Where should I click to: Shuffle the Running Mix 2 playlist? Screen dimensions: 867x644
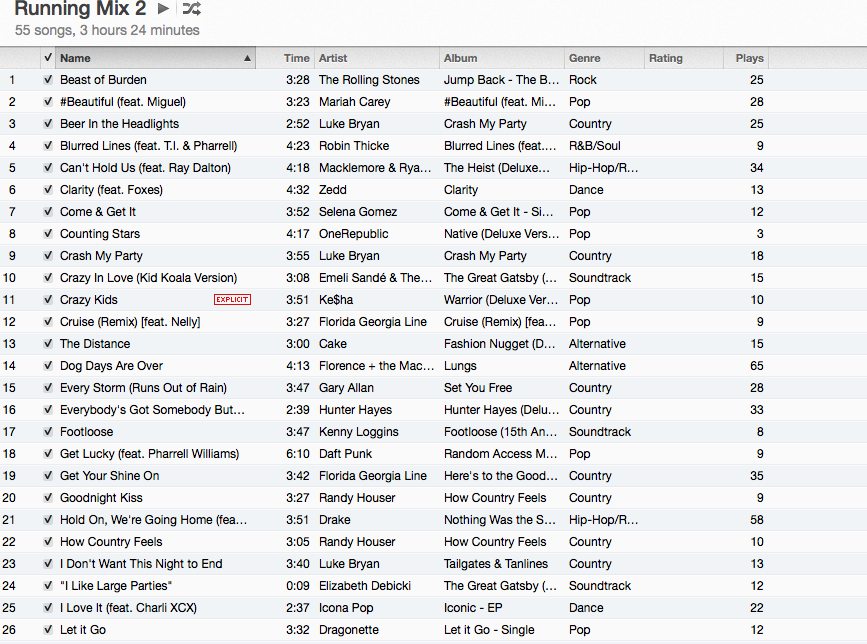click(191, 9)
